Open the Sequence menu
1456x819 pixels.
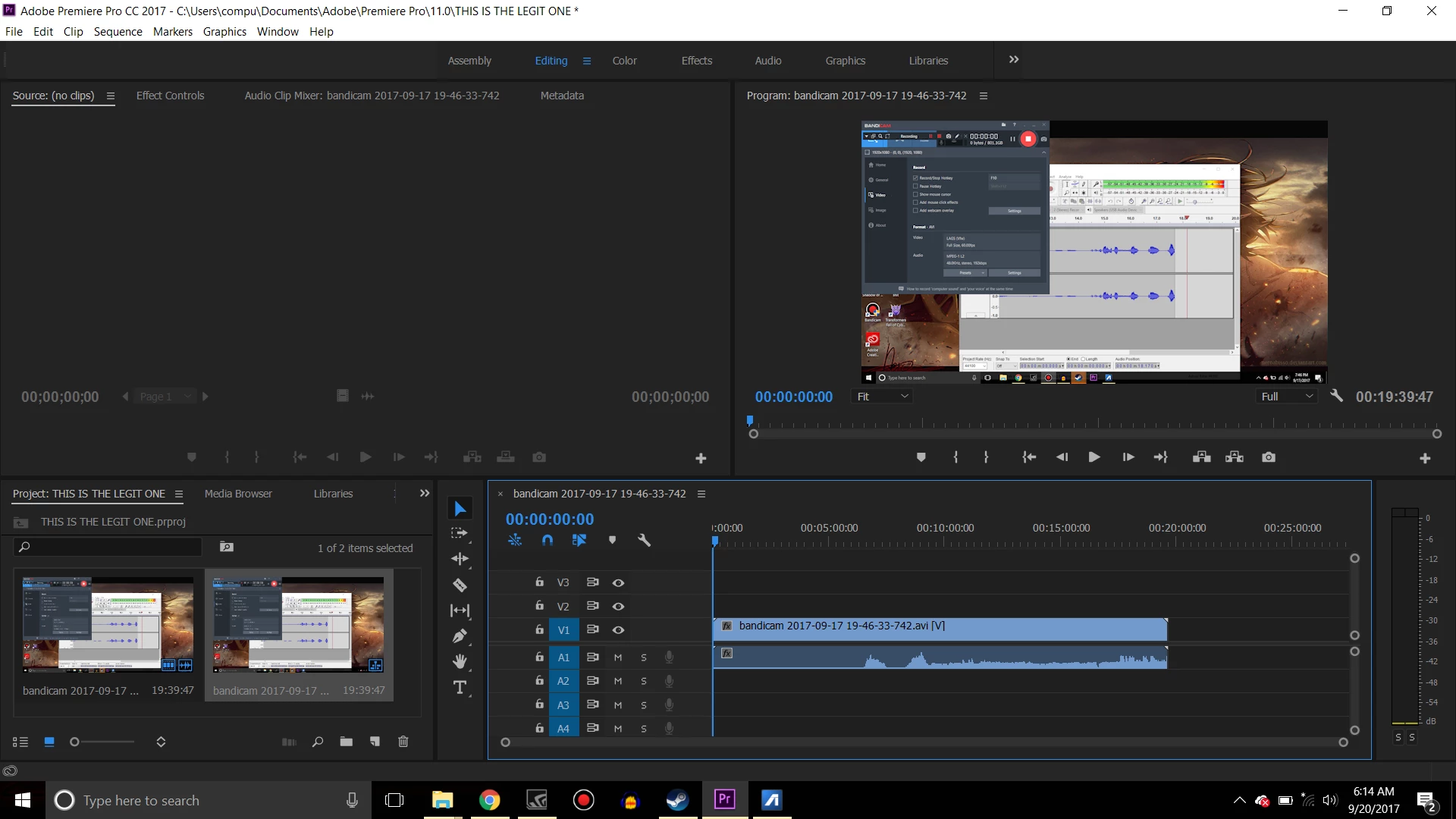coord(118,32)
